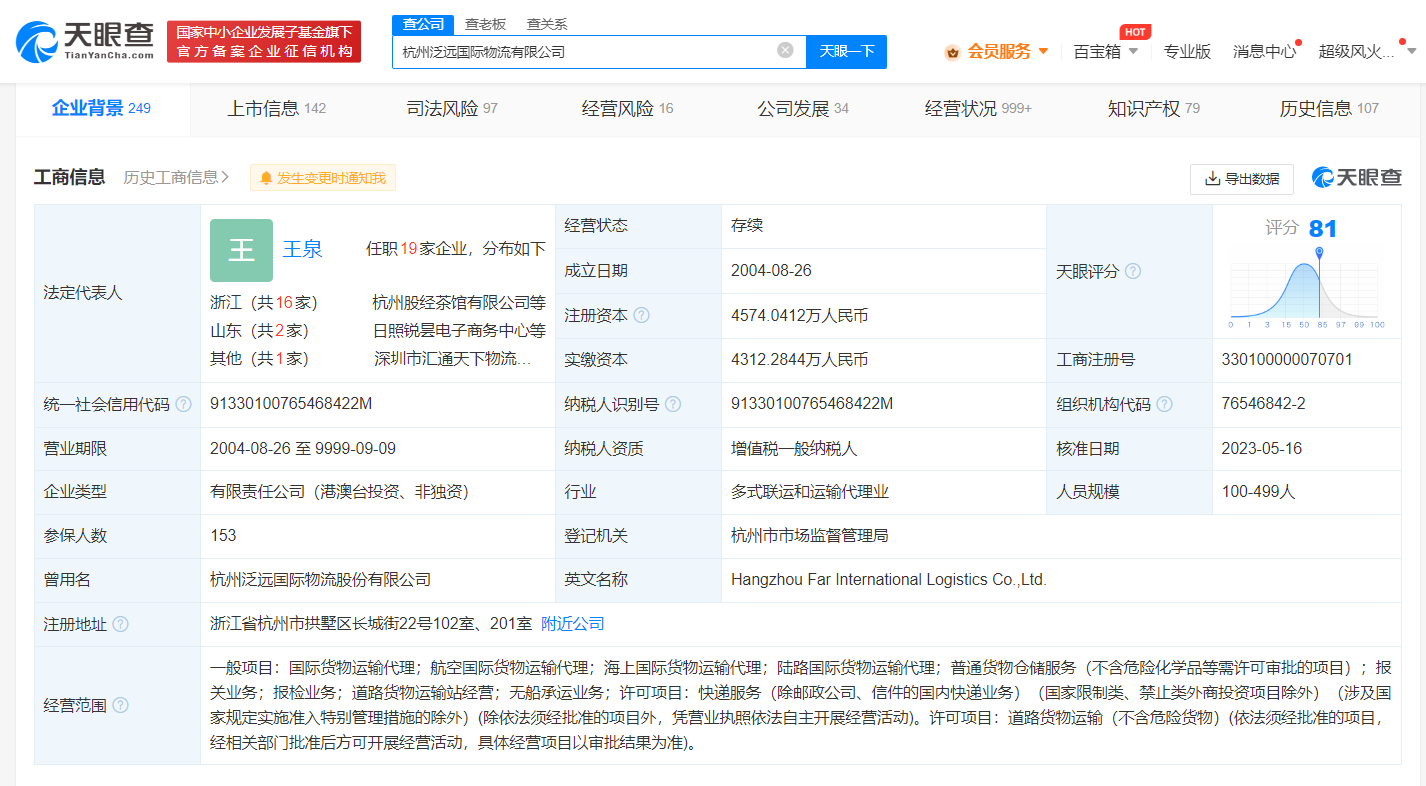Click help icon next to 纳税人识别号
Image resolution: width=1426 pixels, height=786 pixels.
673,404
